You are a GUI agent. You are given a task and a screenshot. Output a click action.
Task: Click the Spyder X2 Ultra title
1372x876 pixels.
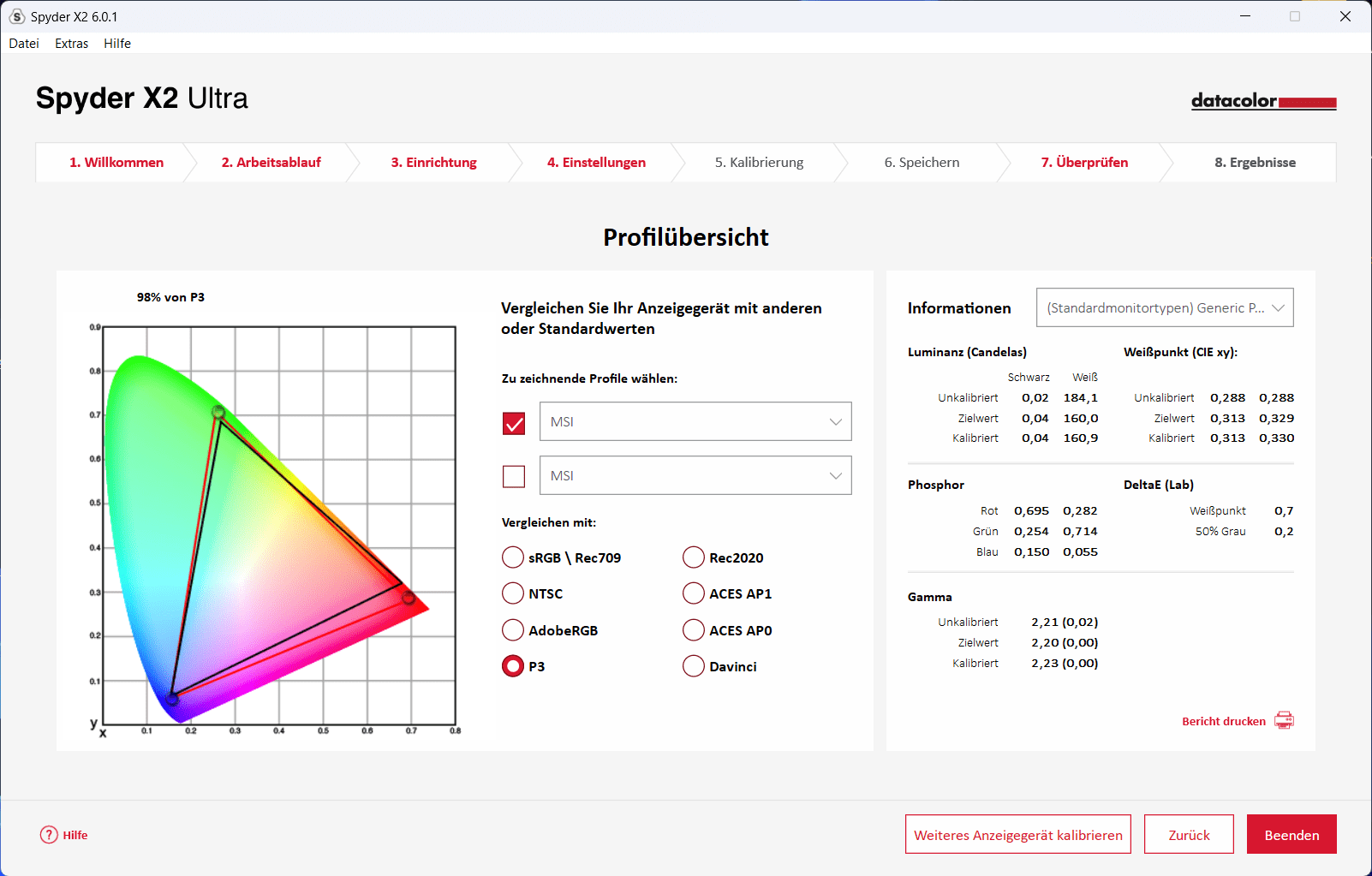(142, 98)
